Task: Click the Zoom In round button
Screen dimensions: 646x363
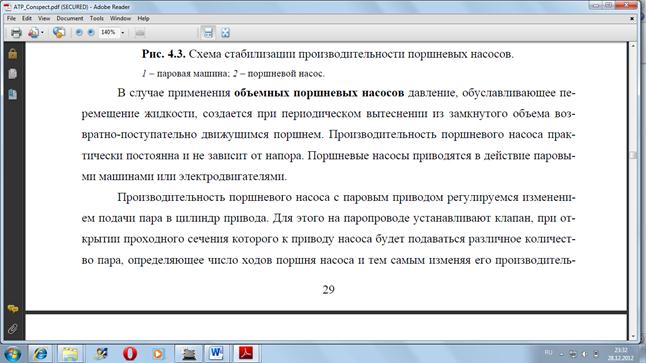Action: coord(91,33)
